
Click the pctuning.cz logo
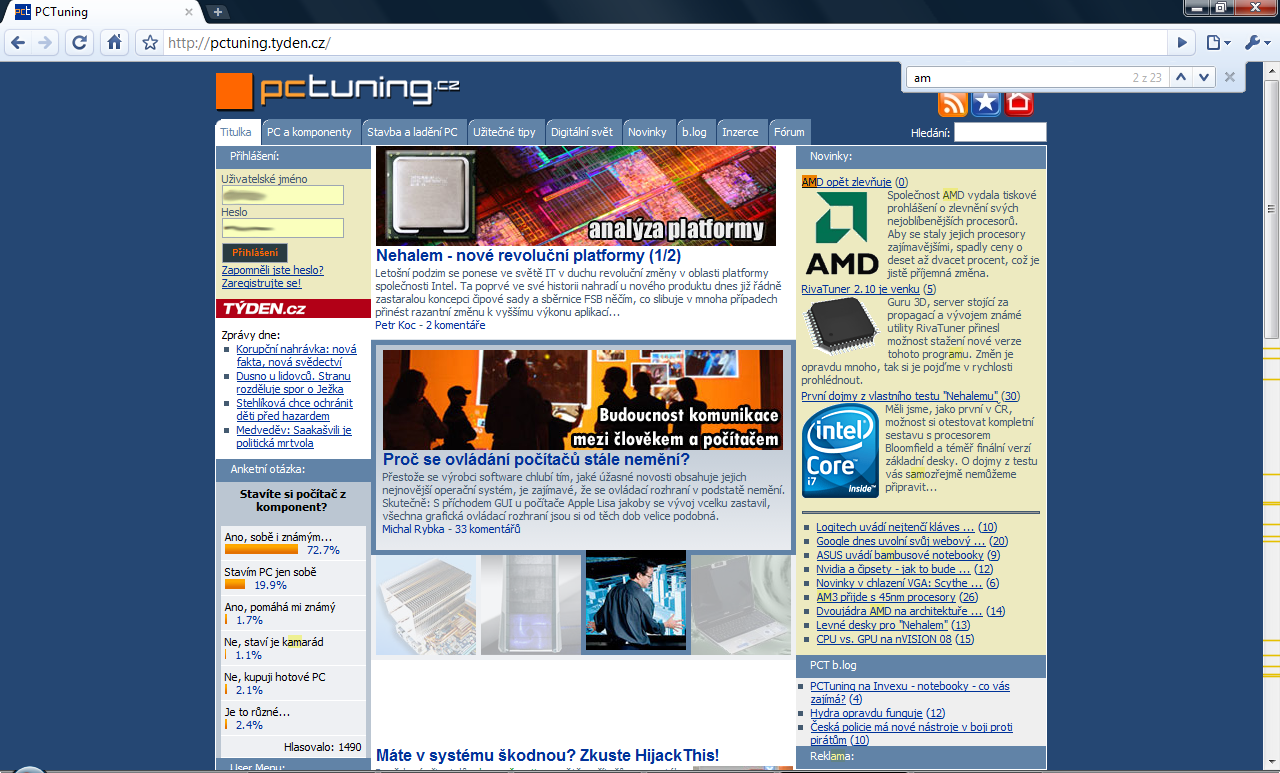[338, 90]
